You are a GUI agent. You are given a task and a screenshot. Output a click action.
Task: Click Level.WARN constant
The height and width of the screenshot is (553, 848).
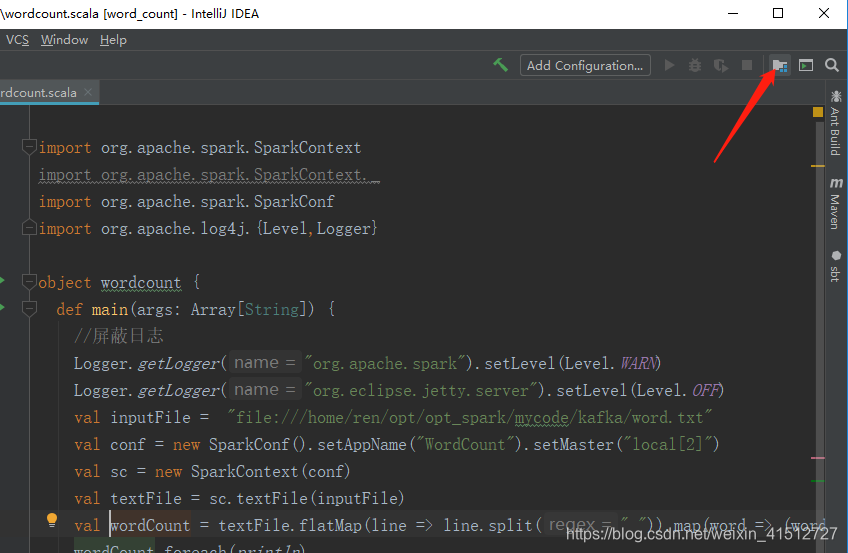(x=611, y=363)
